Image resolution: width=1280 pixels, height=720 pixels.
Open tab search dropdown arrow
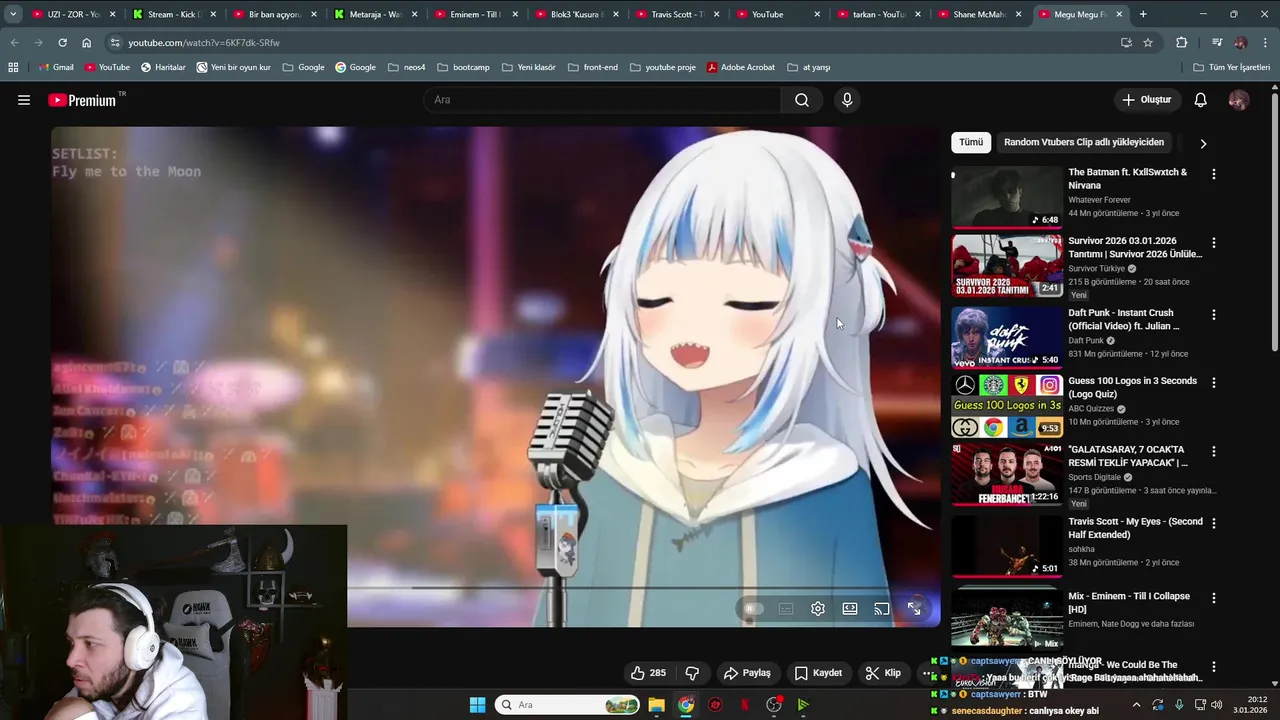13,14
